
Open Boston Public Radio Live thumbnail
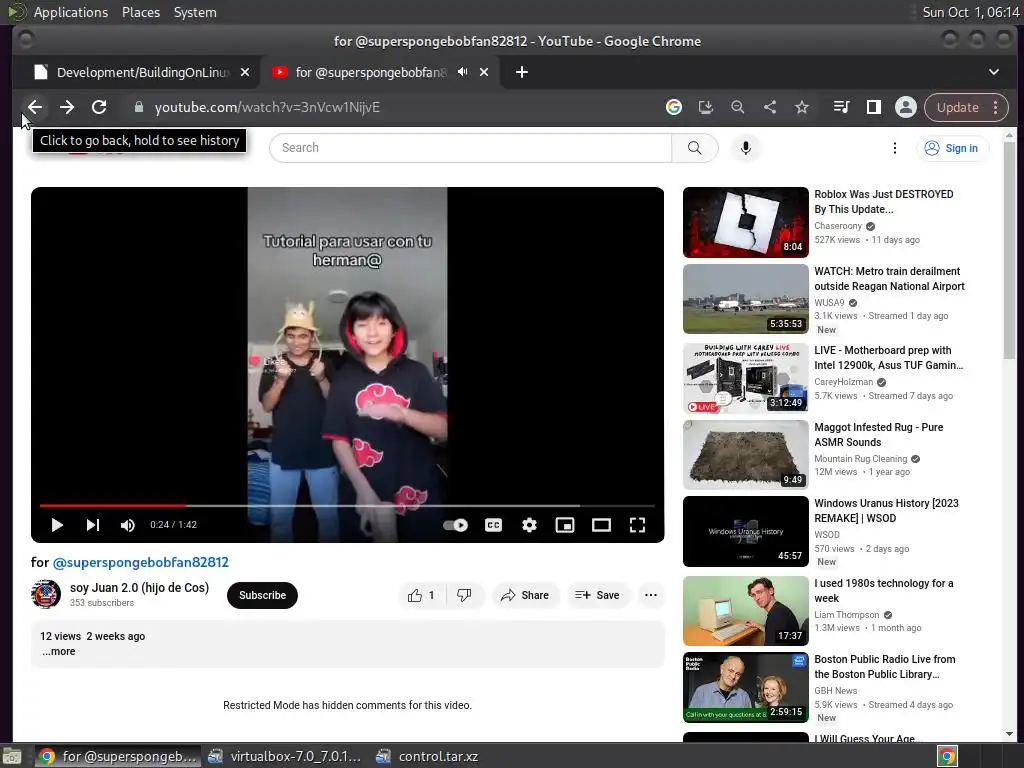coord(746,687)
